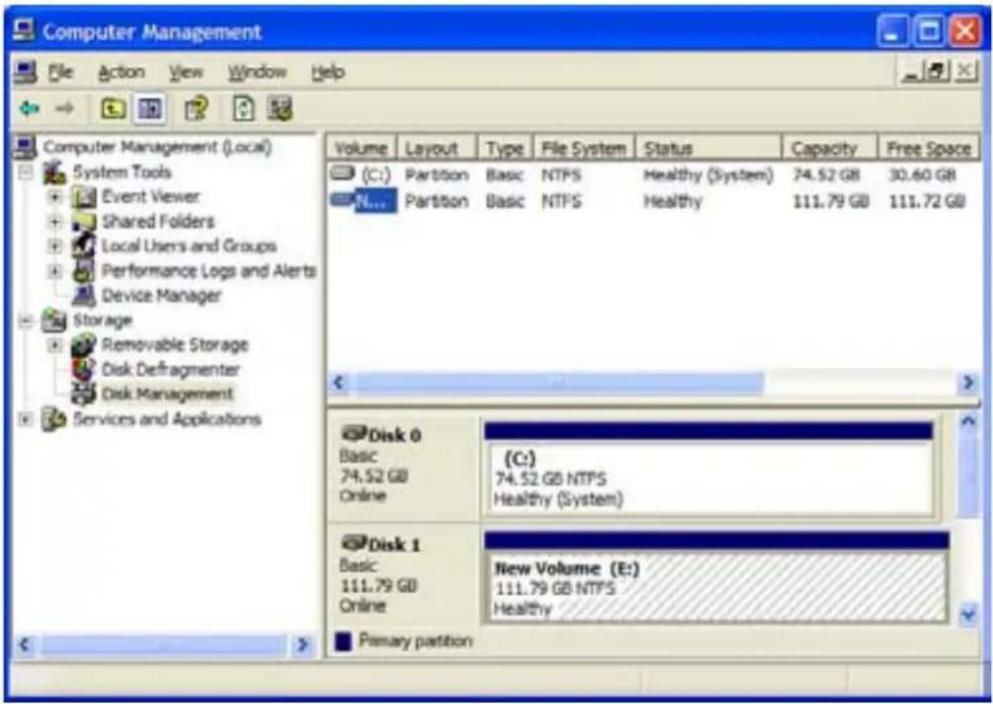The width and height of the screenshot is (993, 704).
Task: Collapse the Storage tree node
Action: coord(26,321)
